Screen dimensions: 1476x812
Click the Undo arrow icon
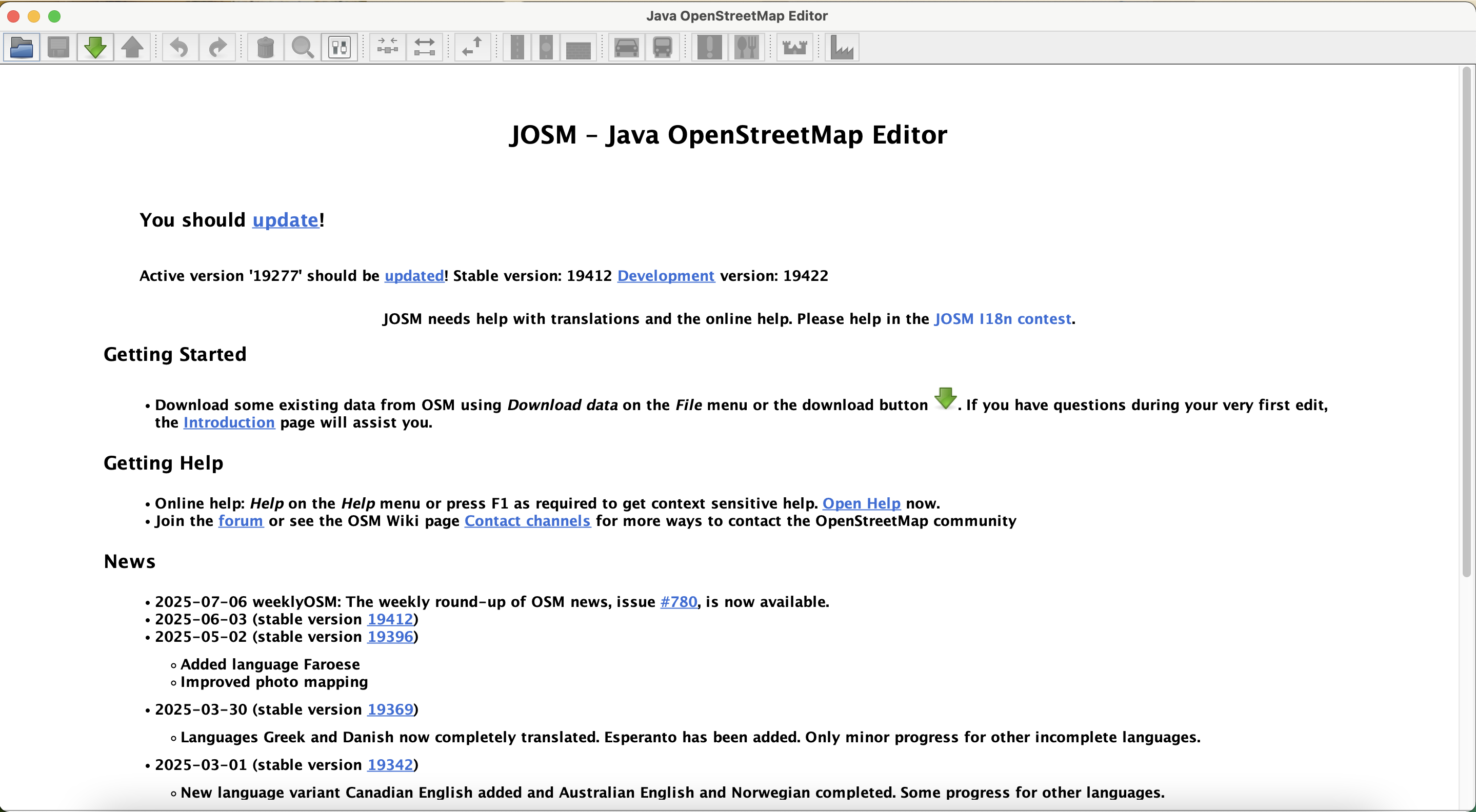tap(180, 48)
